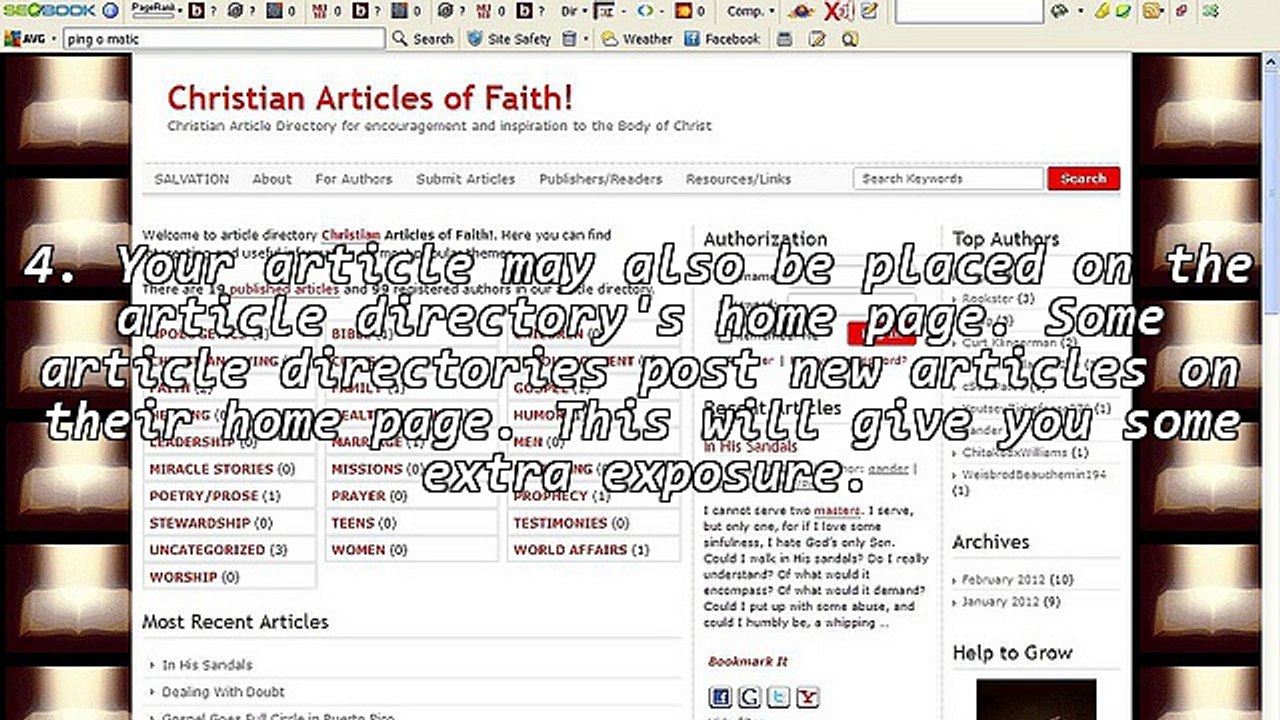This screenshot has width=1280, height=720.
Task: Click the magnifier icon at AVG toolbar end
Action: click(x=850, y=39)
